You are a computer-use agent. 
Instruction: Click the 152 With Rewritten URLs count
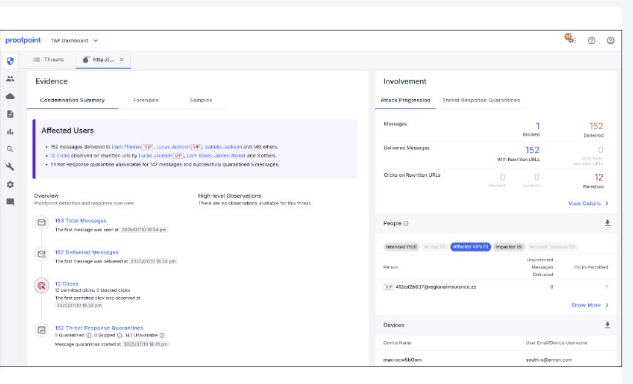click(532, 150)
